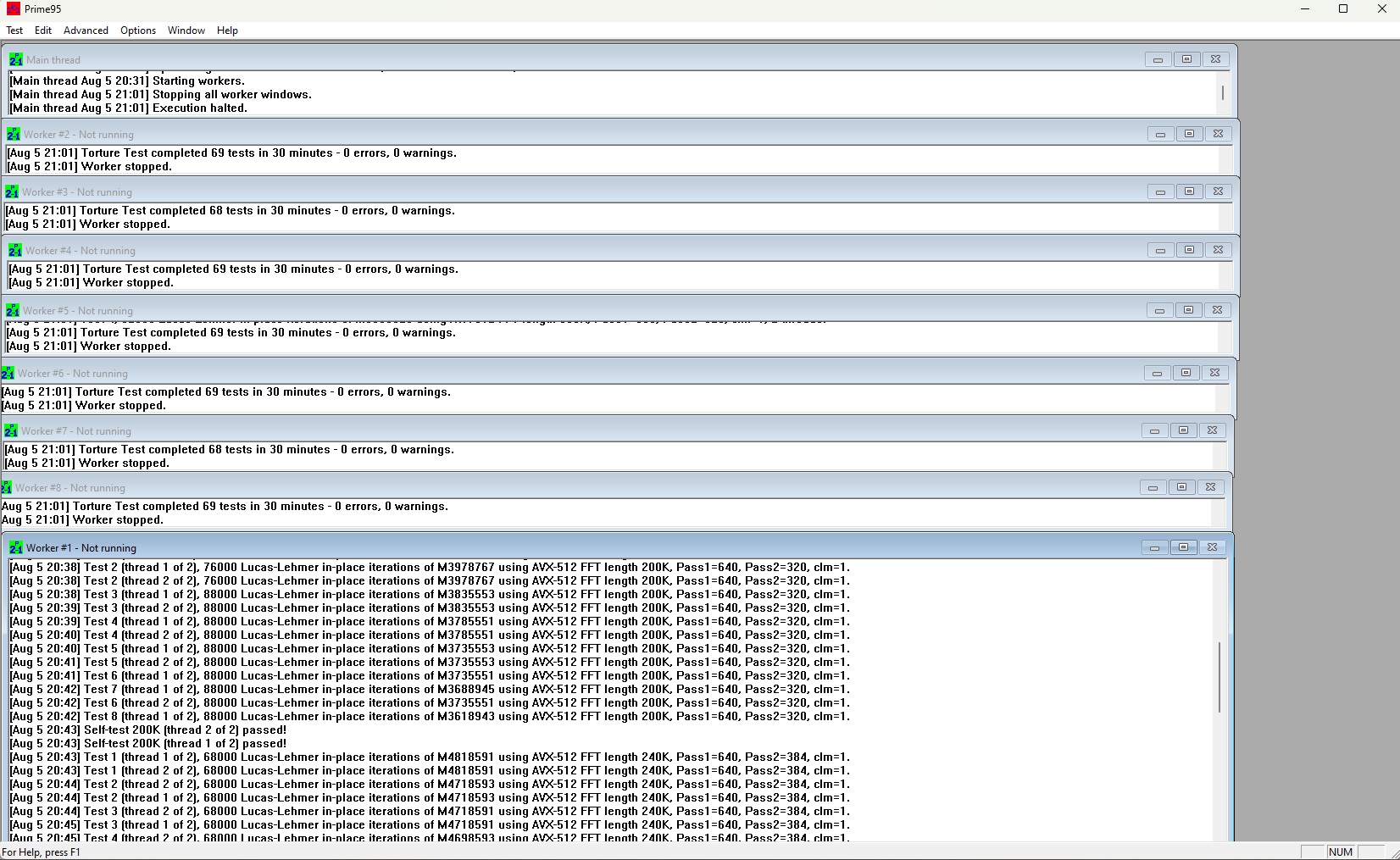Click the Main thread window scrollbar thumb
Screen dimensions: 1400x860
click(x=1222, y=92)
